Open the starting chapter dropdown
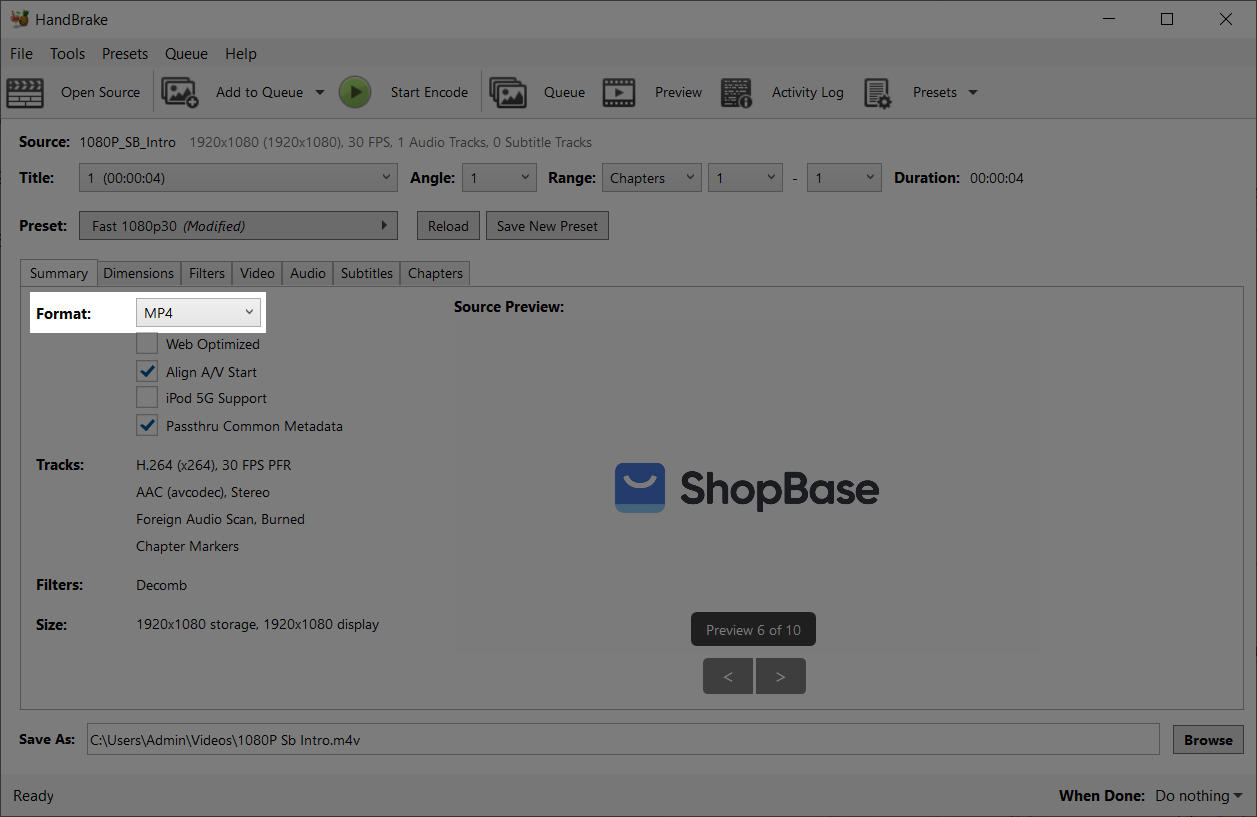1257x817 pixels. click(x=745, y=178)
